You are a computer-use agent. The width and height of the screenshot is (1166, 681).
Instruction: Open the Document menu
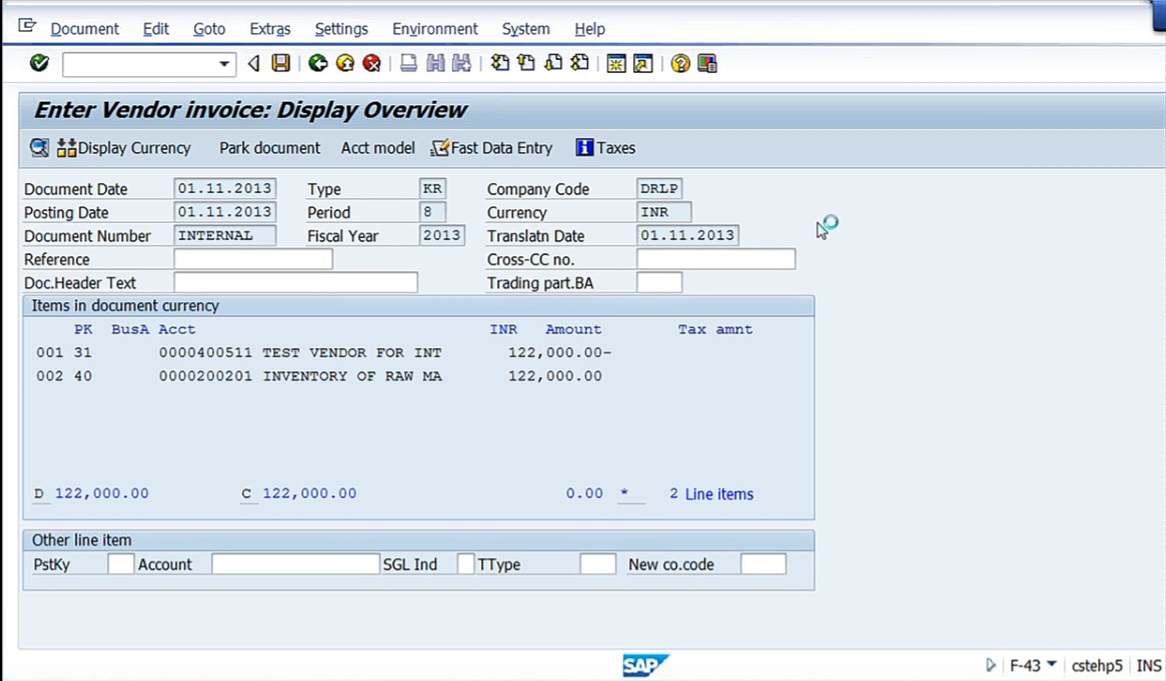pos(85,29)
